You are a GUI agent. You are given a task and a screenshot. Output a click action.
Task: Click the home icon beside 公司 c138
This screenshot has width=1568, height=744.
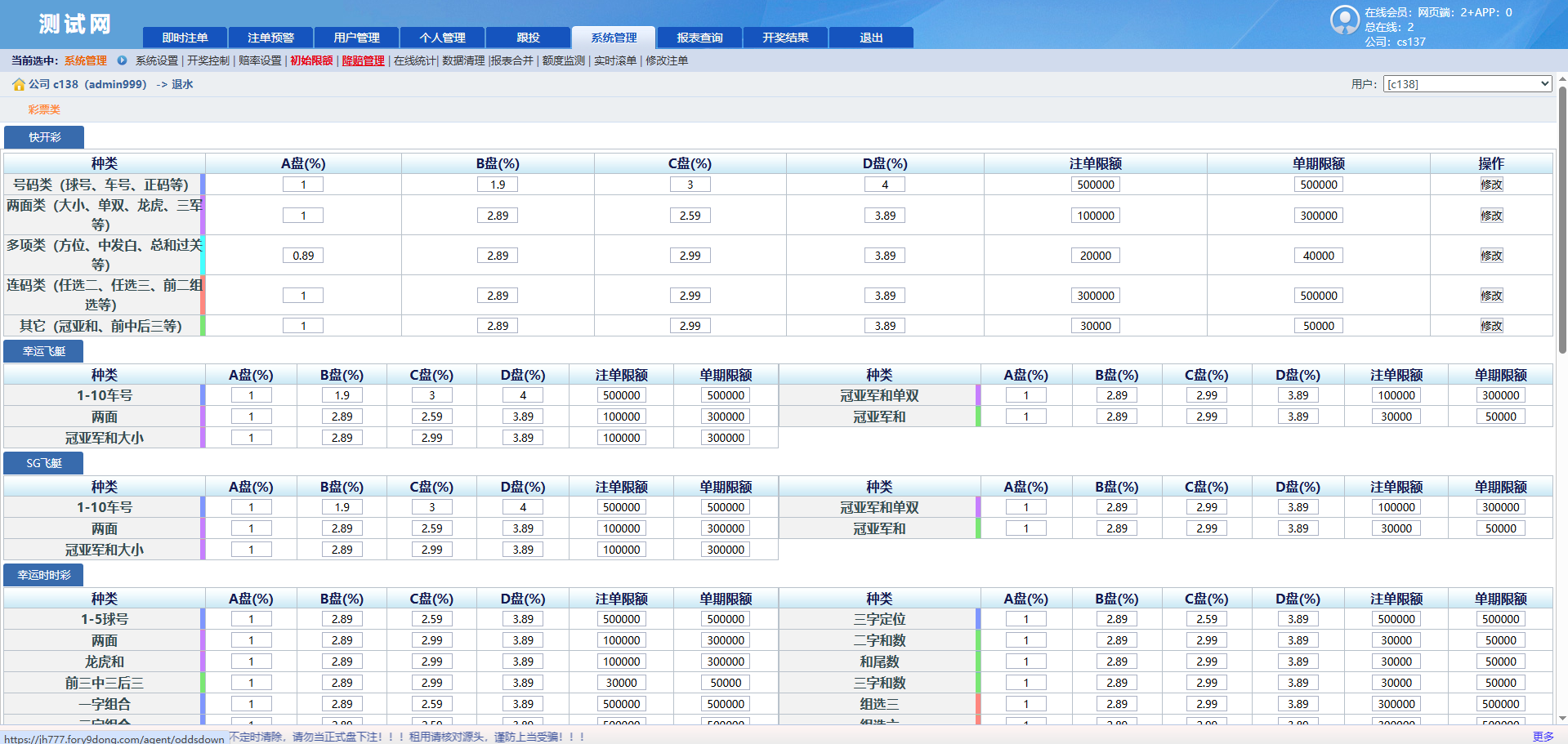[18, 84]
